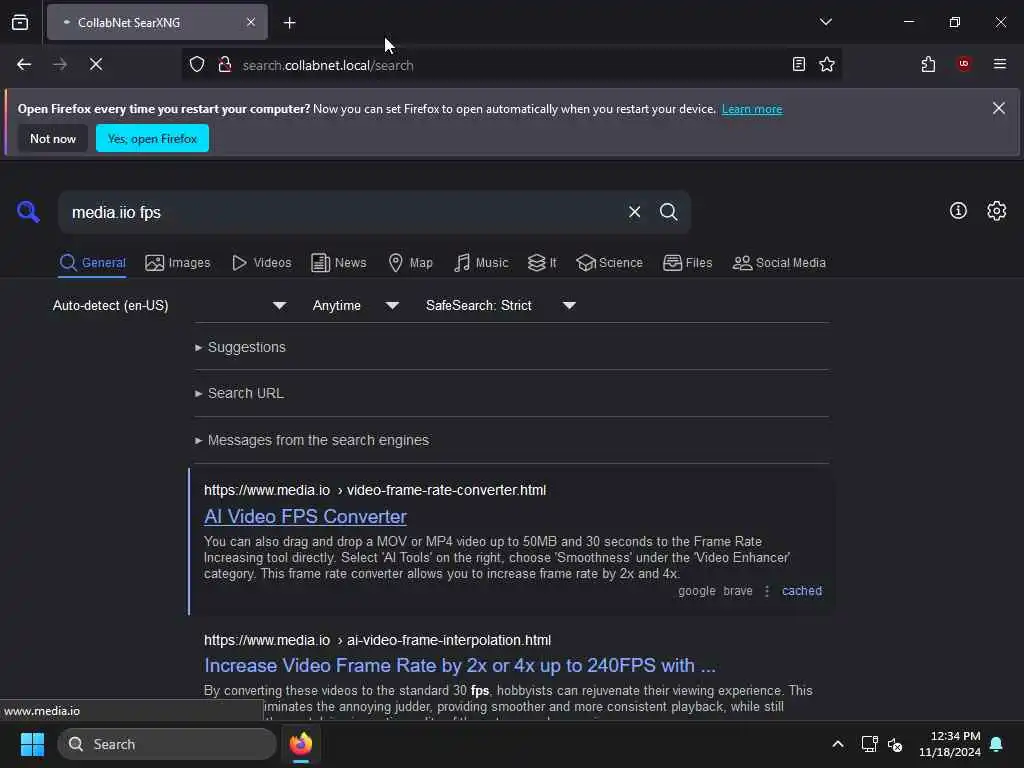Go back to previous page

pyautogui.click(x=24, y=65)
